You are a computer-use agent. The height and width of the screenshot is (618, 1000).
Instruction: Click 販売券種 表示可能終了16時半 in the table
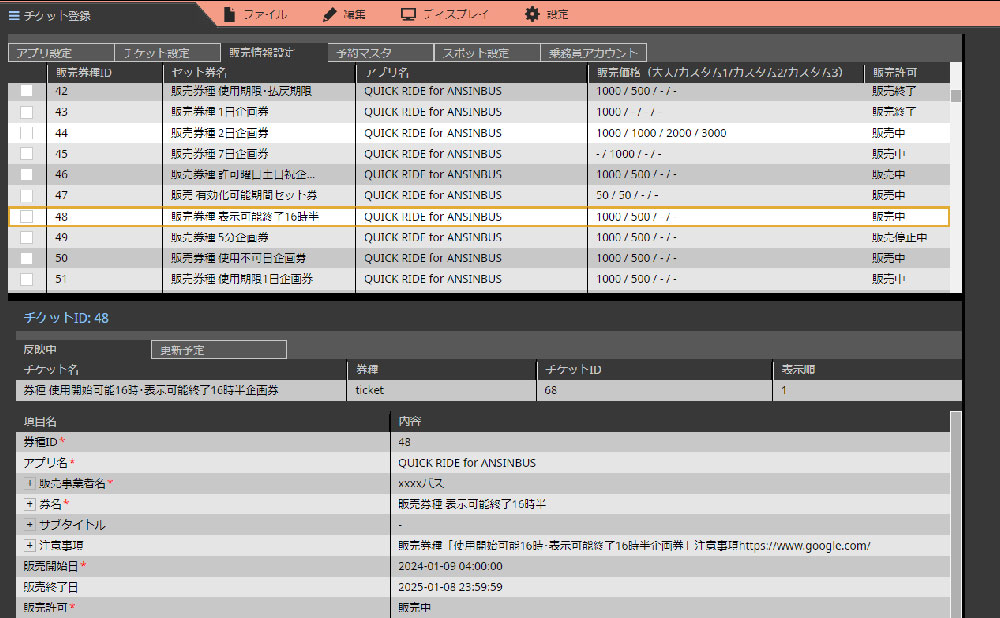click(x=245, y=217)
